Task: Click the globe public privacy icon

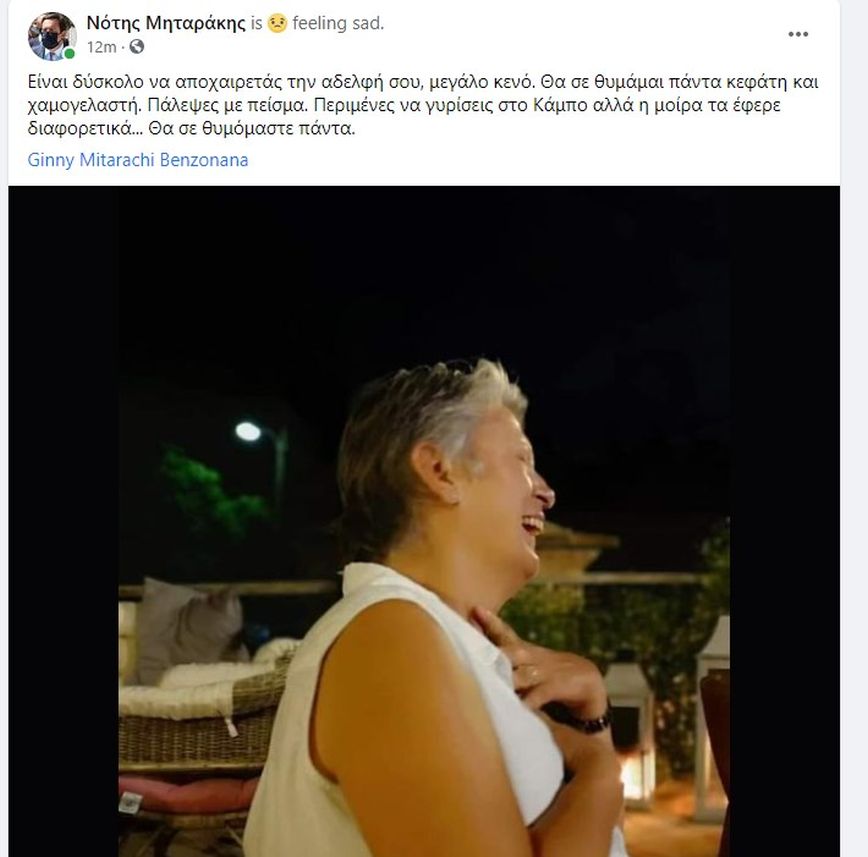Action: [137, 47]
